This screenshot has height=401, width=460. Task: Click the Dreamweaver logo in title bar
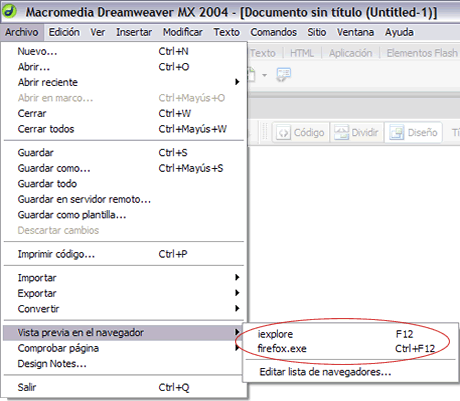click(9, 11)
